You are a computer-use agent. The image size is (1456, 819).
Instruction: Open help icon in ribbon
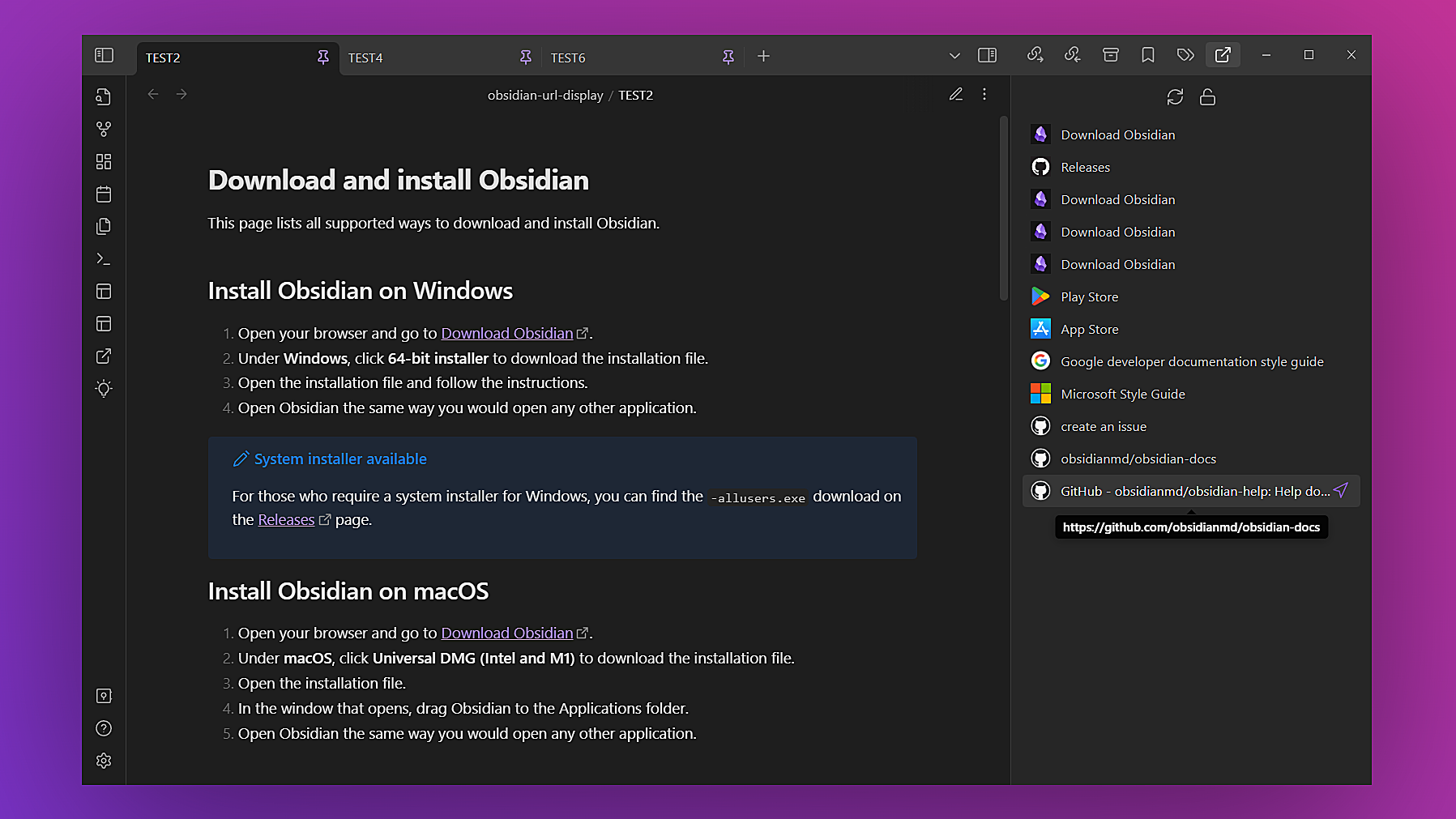click(104, 728)
